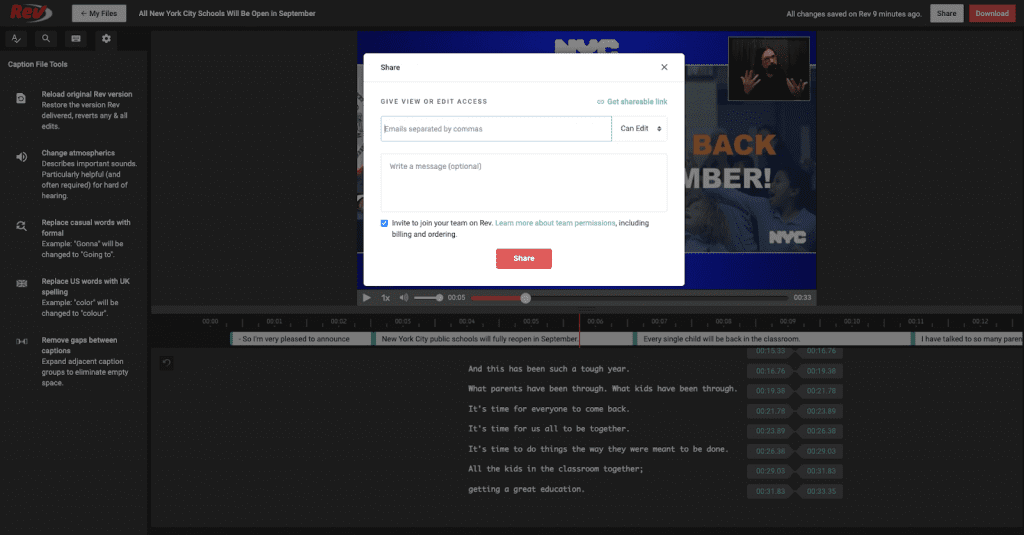Click start timestamp 00:16.76 of tough year line
This screenshot has height=535, width=1024.
(x=771, y=371)
